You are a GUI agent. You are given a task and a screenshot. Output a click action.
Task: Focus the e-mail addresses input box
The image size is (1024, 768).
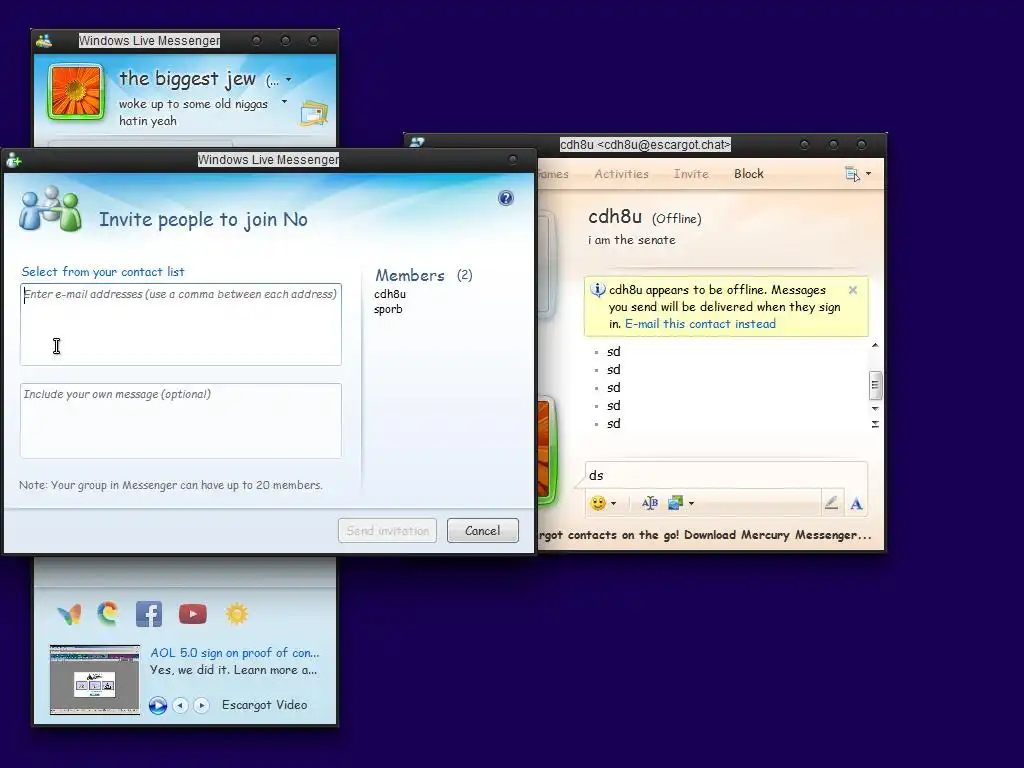181,325
